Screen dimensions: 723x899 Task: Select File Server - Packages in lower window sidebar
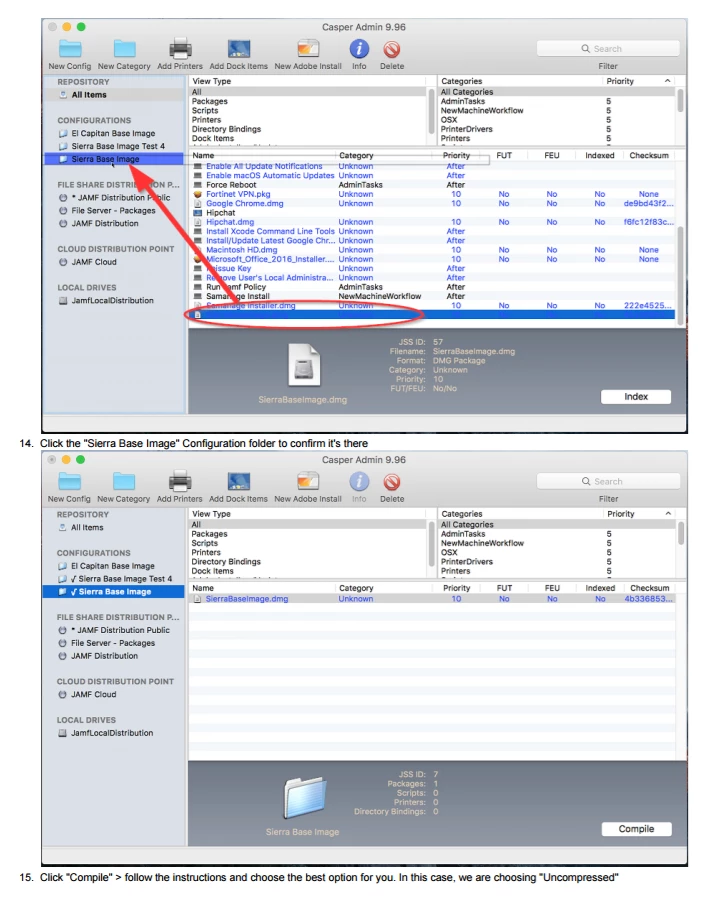coord(112,643)
